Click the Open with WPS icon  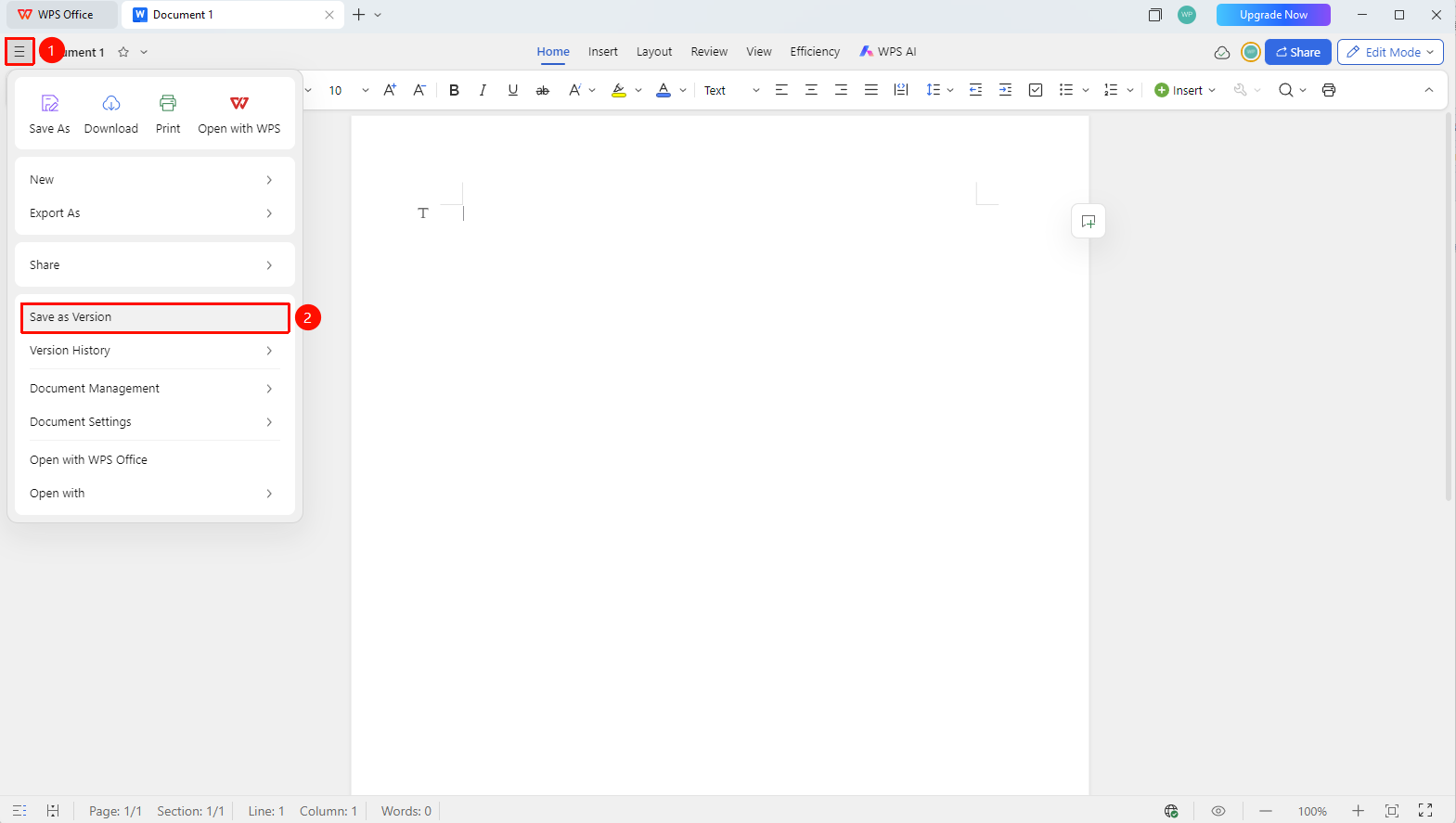239,103
